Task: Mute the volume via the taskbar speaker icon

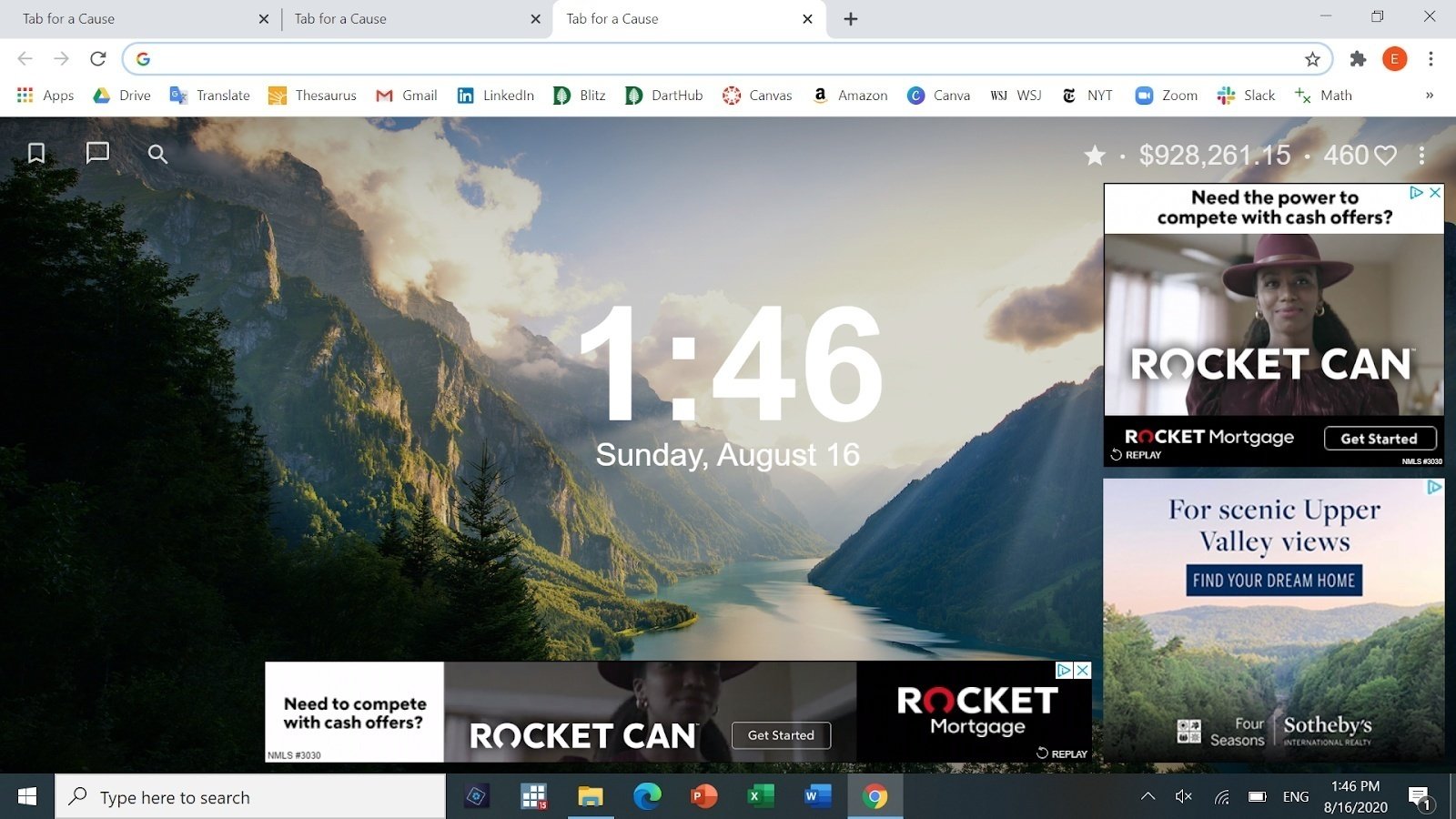Action: click(1184, 796)
